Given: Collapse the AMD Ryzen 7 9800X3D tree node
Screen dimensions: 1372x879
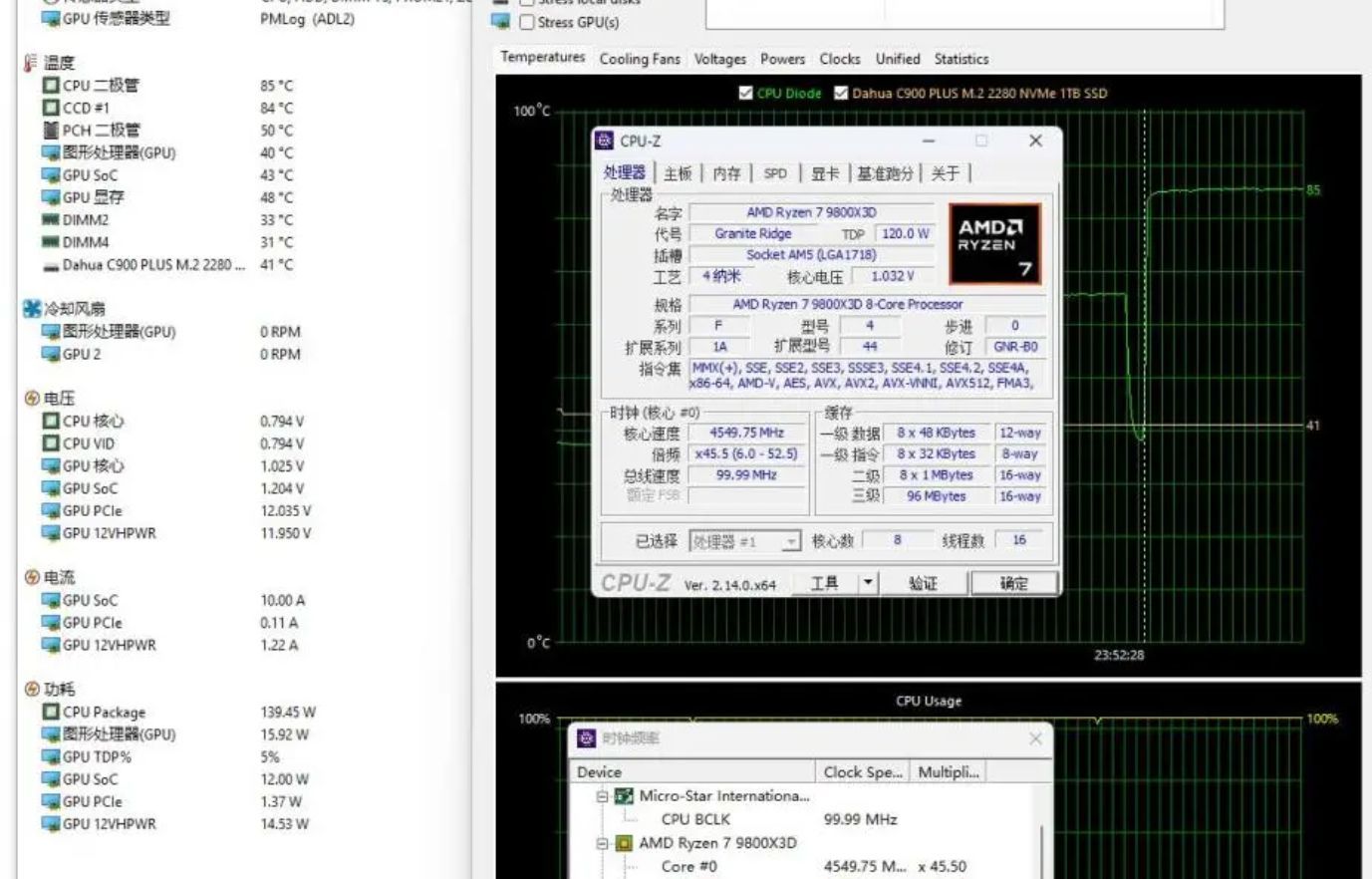Looking at the screenshot, I should pyautogui.click(x=602, y=843).
